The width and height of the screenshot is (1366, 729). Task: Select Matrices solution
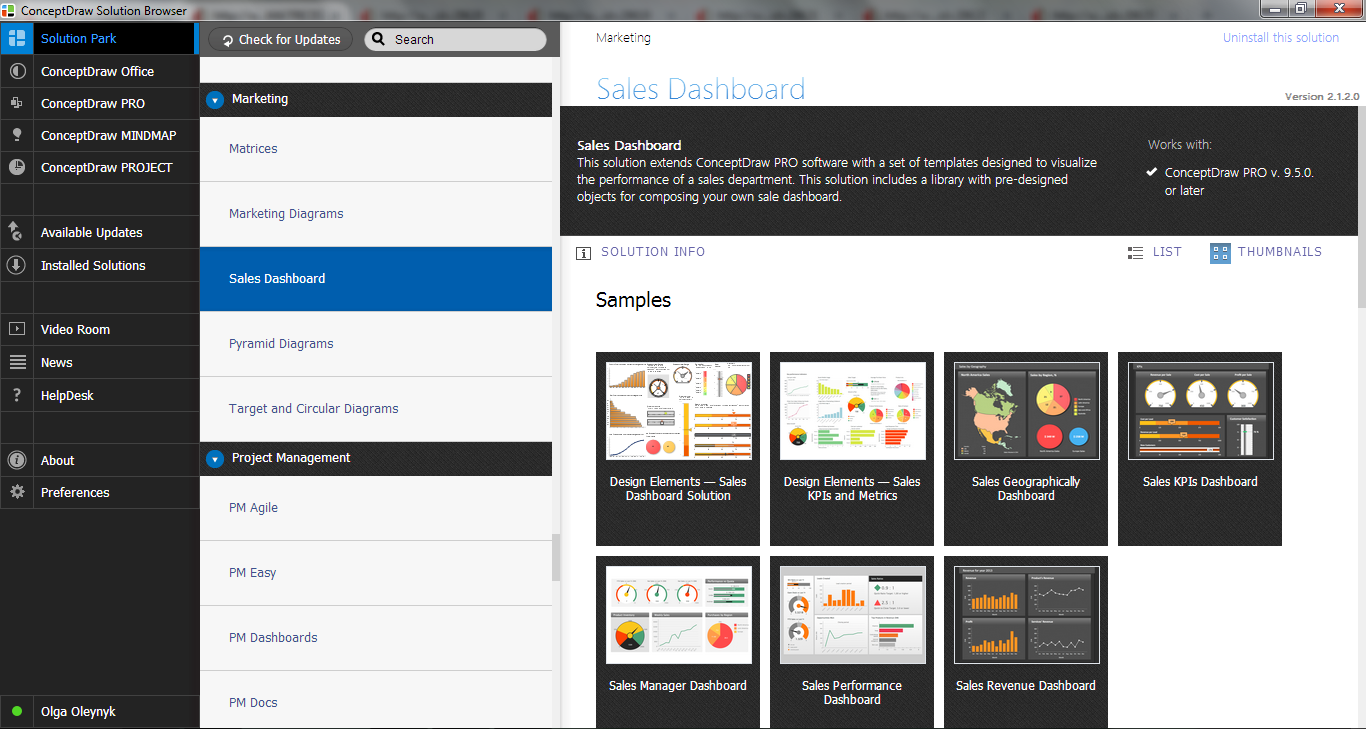(376, 149)
